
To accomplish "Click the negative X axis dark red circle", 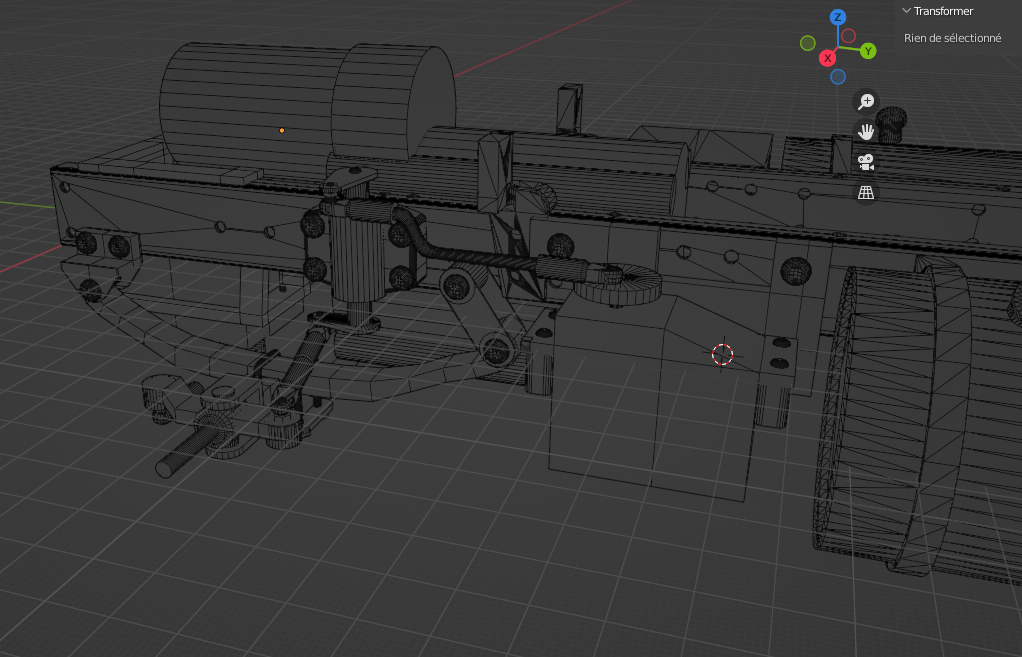I will click(849, 35).
